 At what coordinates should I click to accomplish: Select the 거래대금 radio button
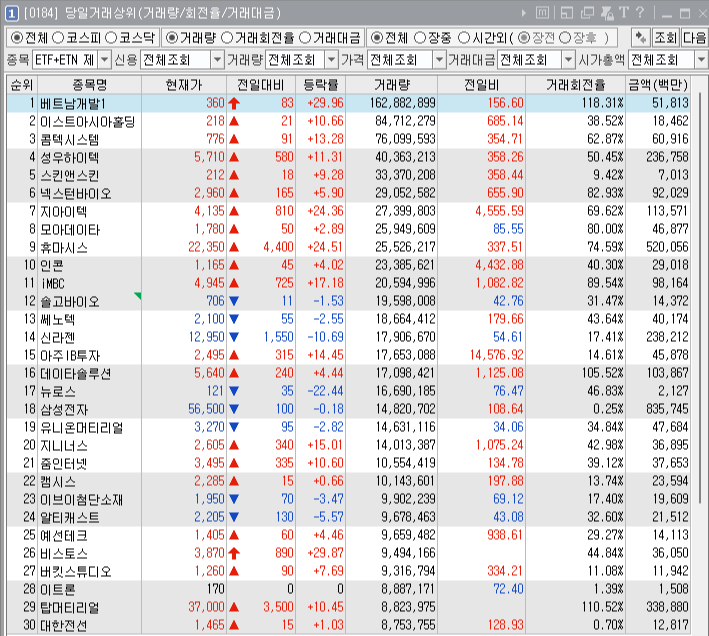(305, 38)
